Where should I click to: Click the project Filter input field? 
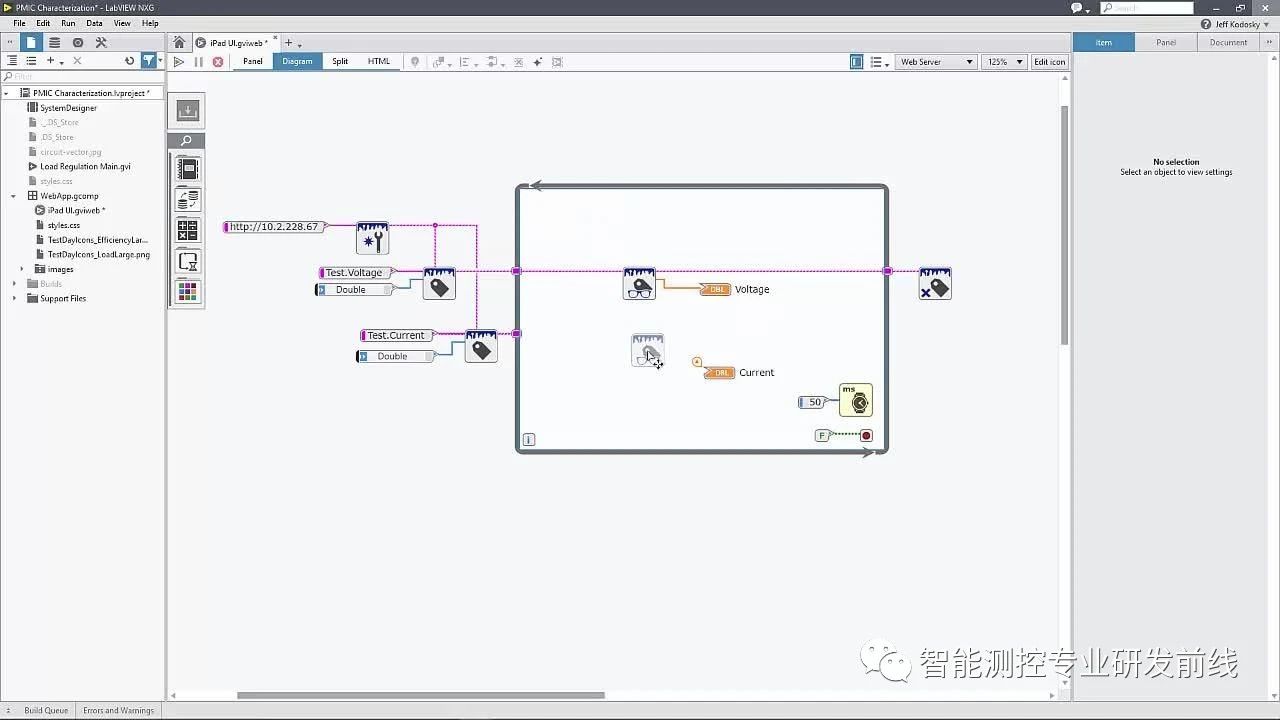click(82, 77)
